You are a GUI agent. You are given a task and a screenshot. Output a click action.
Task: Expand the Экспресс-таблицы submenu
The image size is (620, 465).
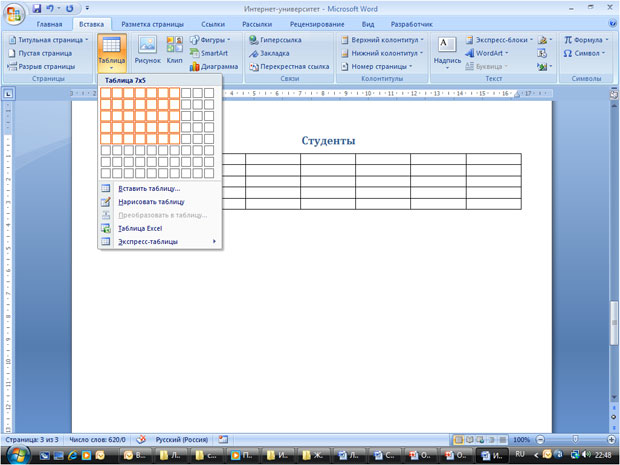click(x=160, y=242)
